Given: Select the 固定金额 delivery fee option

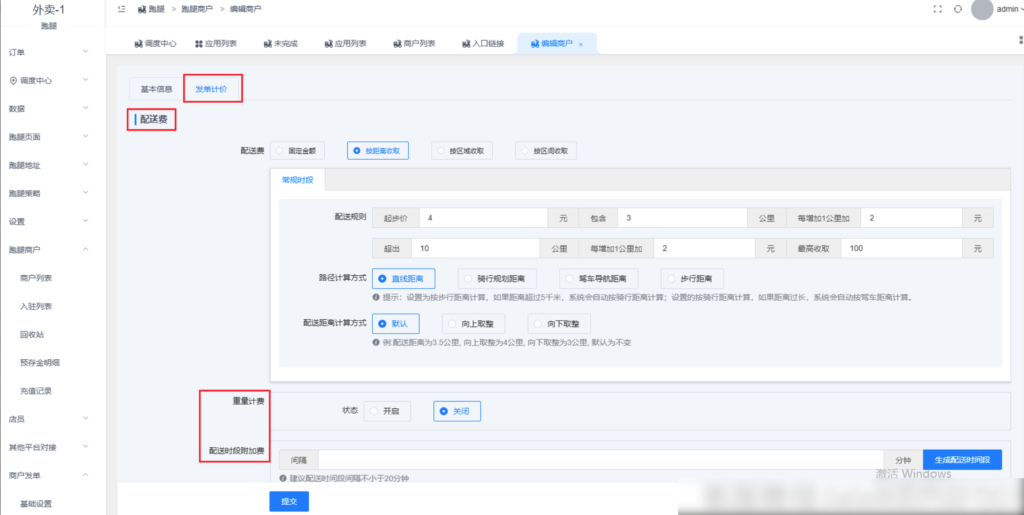Looking at the screenshot, I should (296, 150).
